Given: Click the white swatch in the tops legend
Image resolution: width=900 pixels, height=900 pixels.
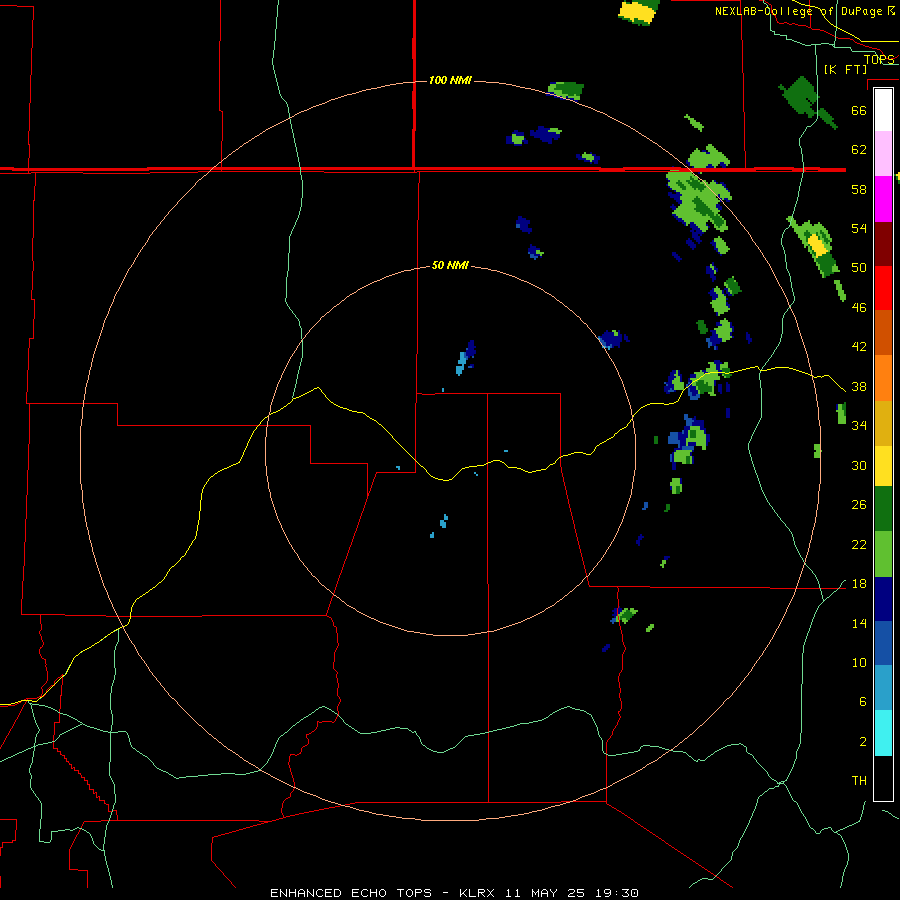Looking at the screenshot, I should 883,110.
